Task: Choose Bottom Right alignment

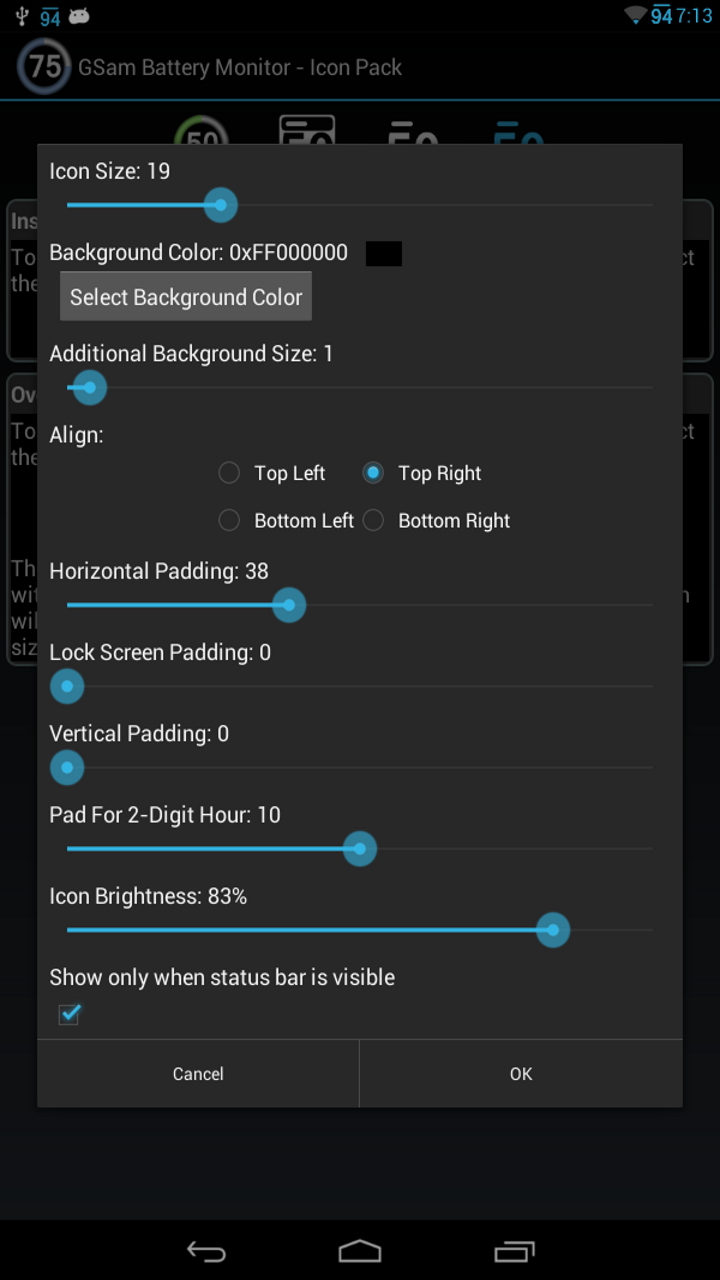Action: [x=374, y=521]
